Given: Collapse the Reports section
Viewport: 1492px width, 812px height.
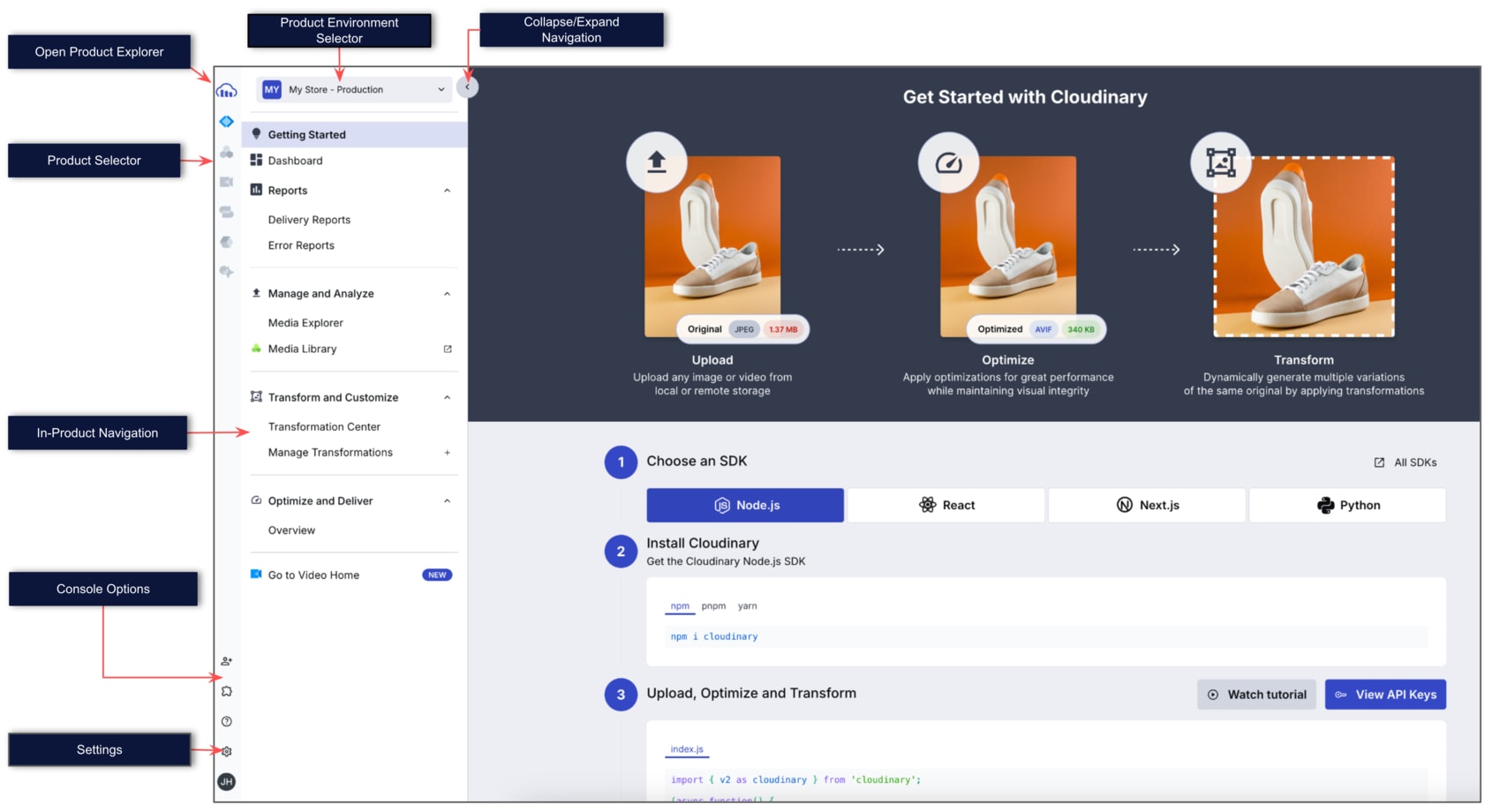Looking at the screenshot, I should tap(448, 191).
